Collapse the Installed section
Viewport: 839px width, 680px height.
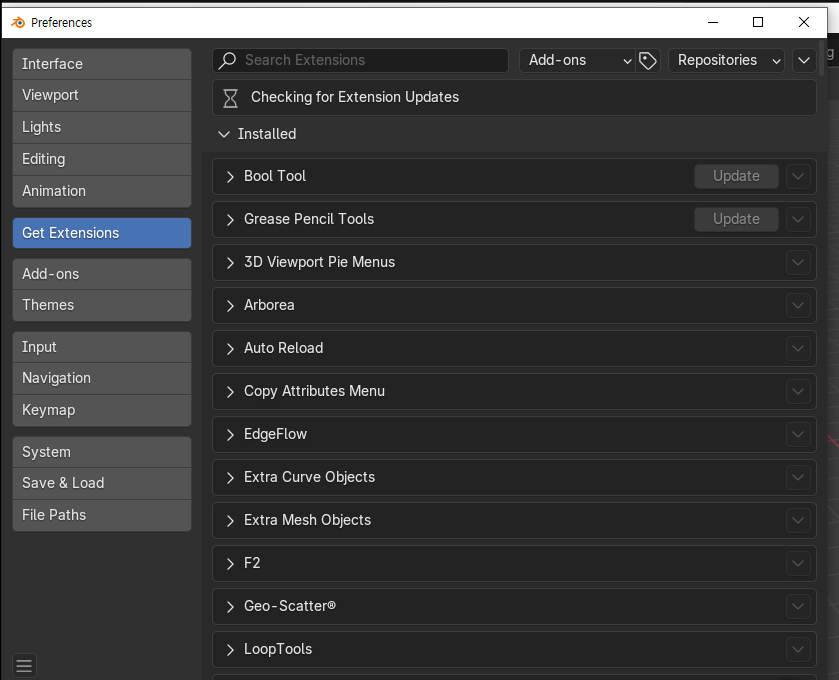click(224, 134)
